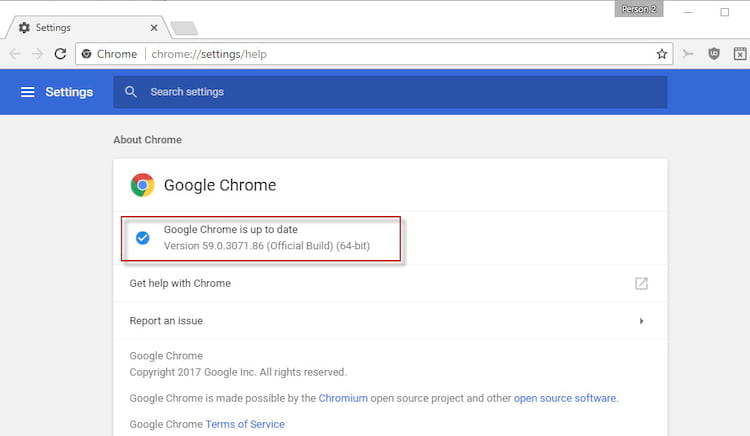Go forward with the forward arrow
The width and height of the screenshot is (750, 436).
37,54
